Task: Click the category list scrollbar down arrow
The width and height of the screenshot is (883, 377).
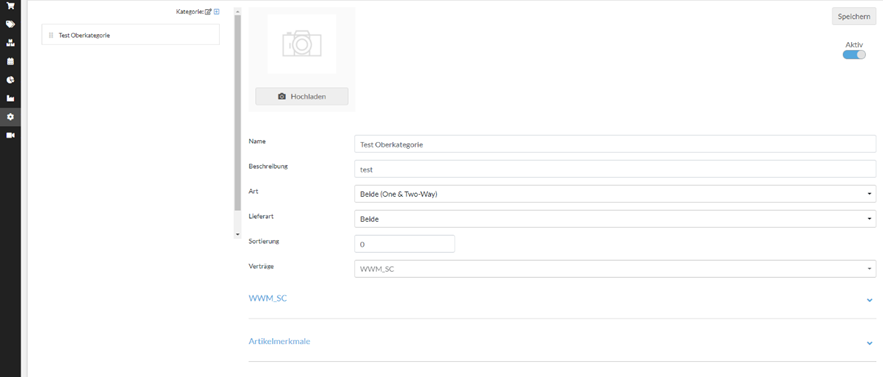Action: (x=237, y=234)
